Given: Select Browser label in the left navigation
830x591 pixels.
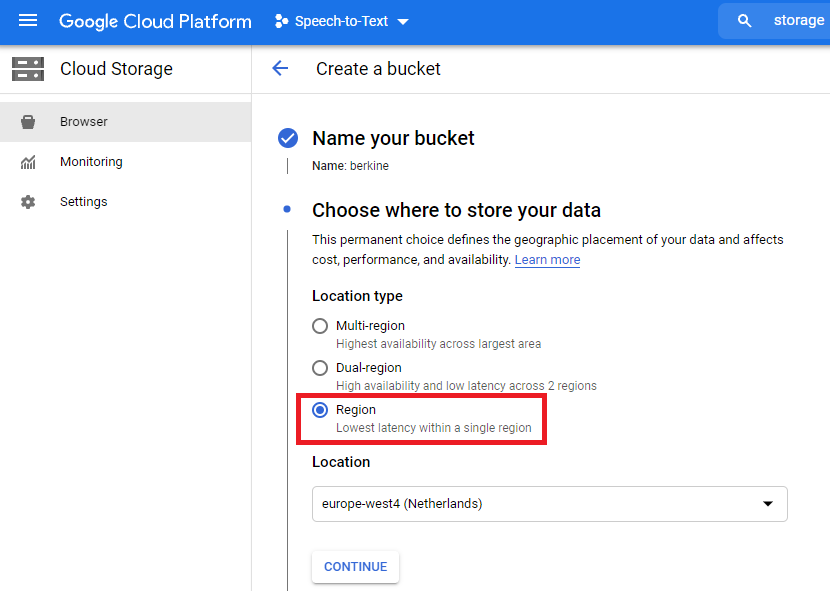Looking at the screenshot, I should click(x=84, y=122).
